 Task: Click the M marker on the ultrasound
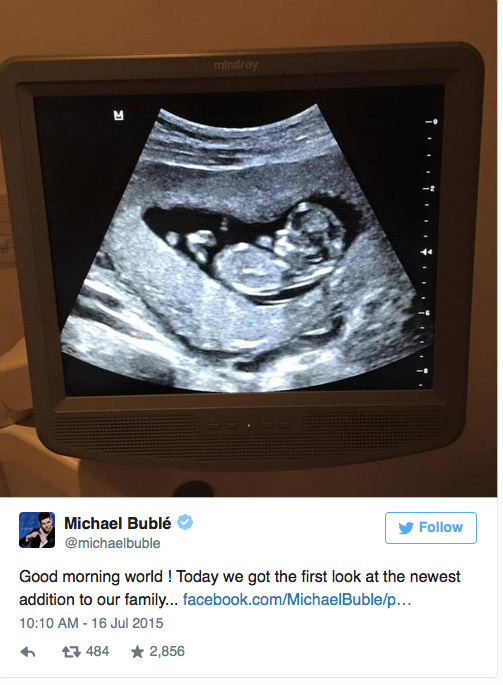(118, 115)
